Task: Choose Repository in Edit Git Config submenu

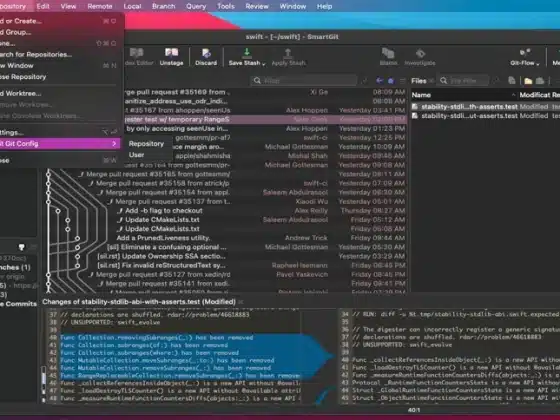Action: click(146, 144)
